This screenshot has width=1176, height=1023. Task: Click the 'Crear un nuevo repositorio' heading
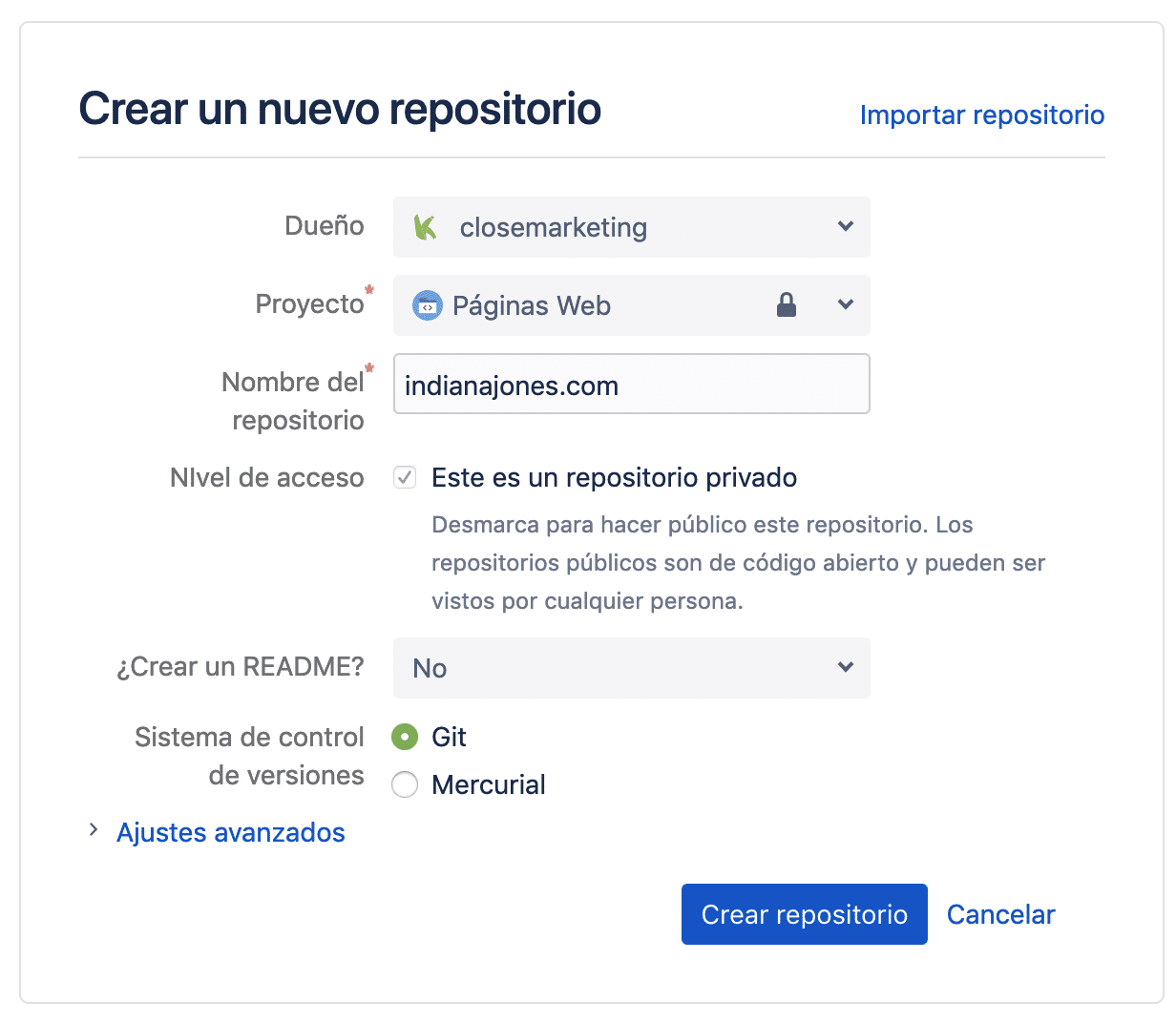(340, 109)
